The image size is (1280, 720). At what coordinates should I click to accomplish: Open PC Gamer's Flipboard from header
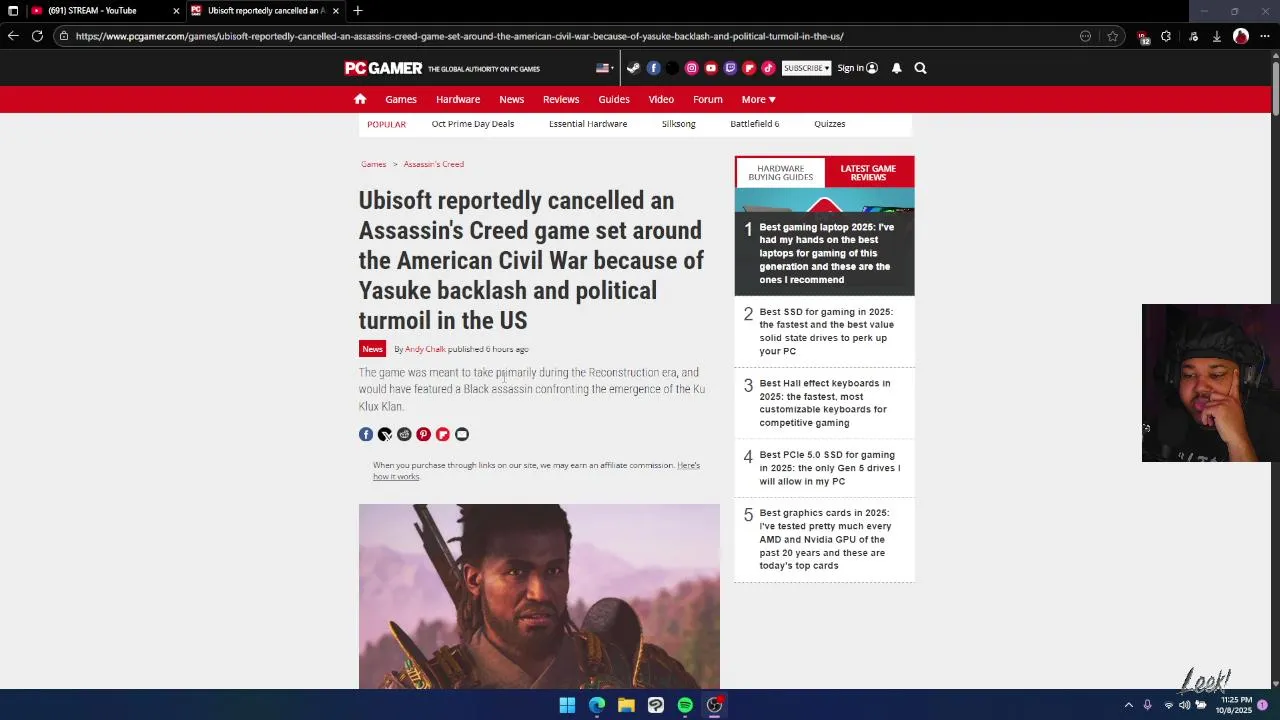(749, 68)
